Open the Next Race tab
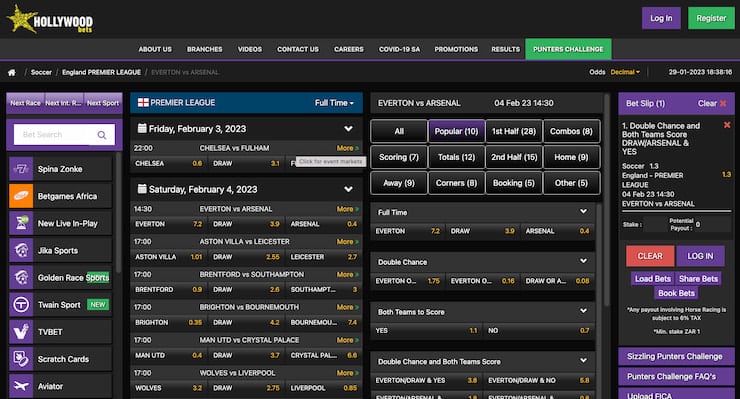This screenshot has height=399, width=740. [x=25, y=103]
